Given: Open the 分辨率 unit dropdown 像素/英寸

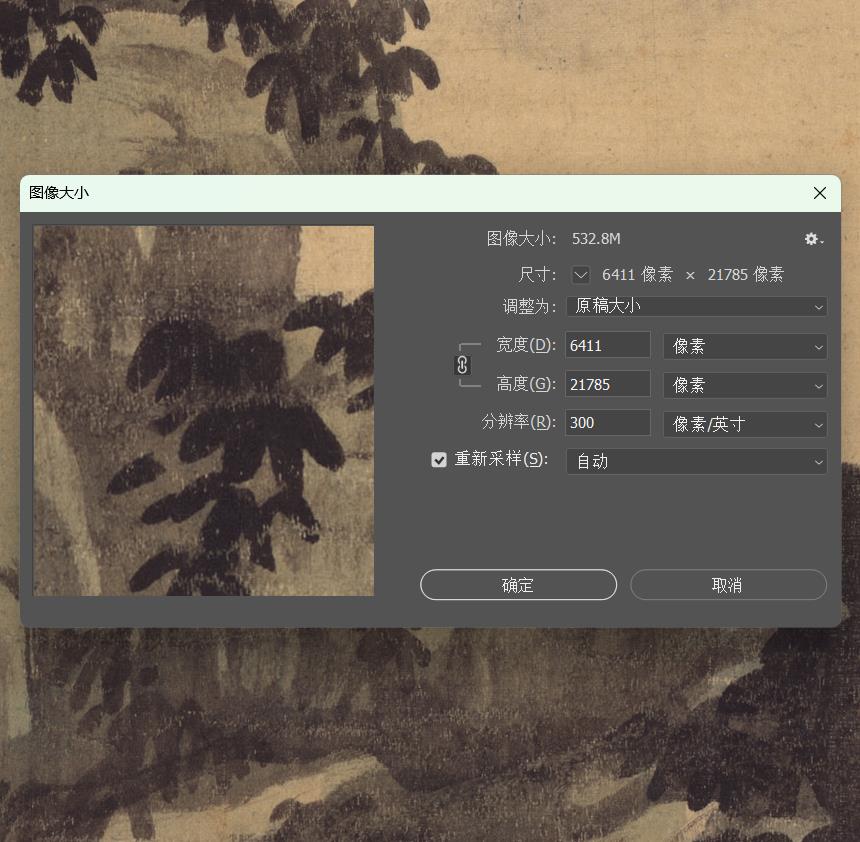Looking at the screenshot, I should pyautogui.click(x=745, y=424).
